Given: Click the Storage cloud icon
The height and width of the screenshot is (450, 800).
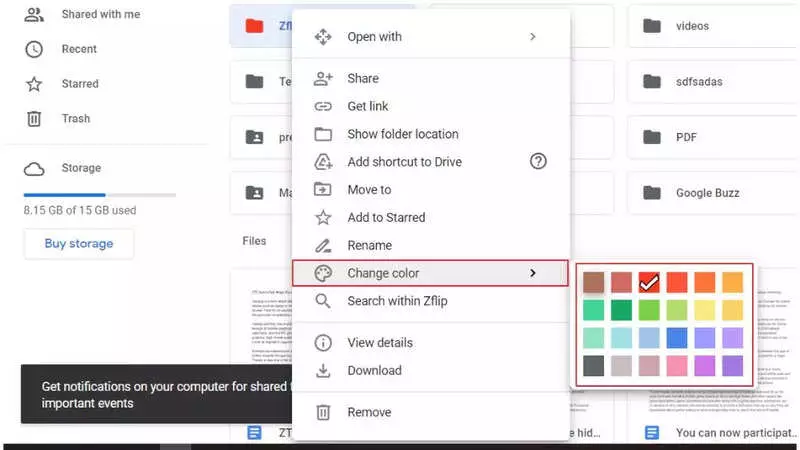Looking at the screenshot, I should (34, 168).
